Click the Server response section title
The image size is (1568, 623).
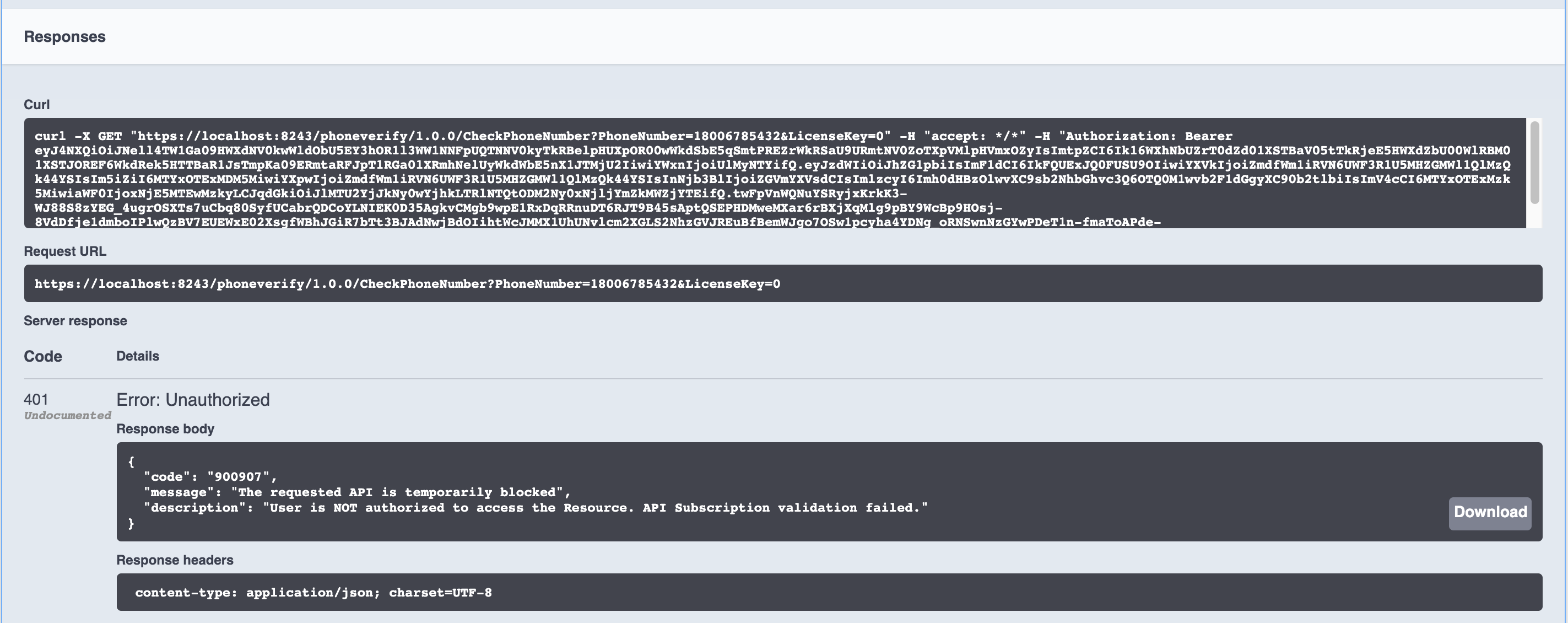click(75, 320)
